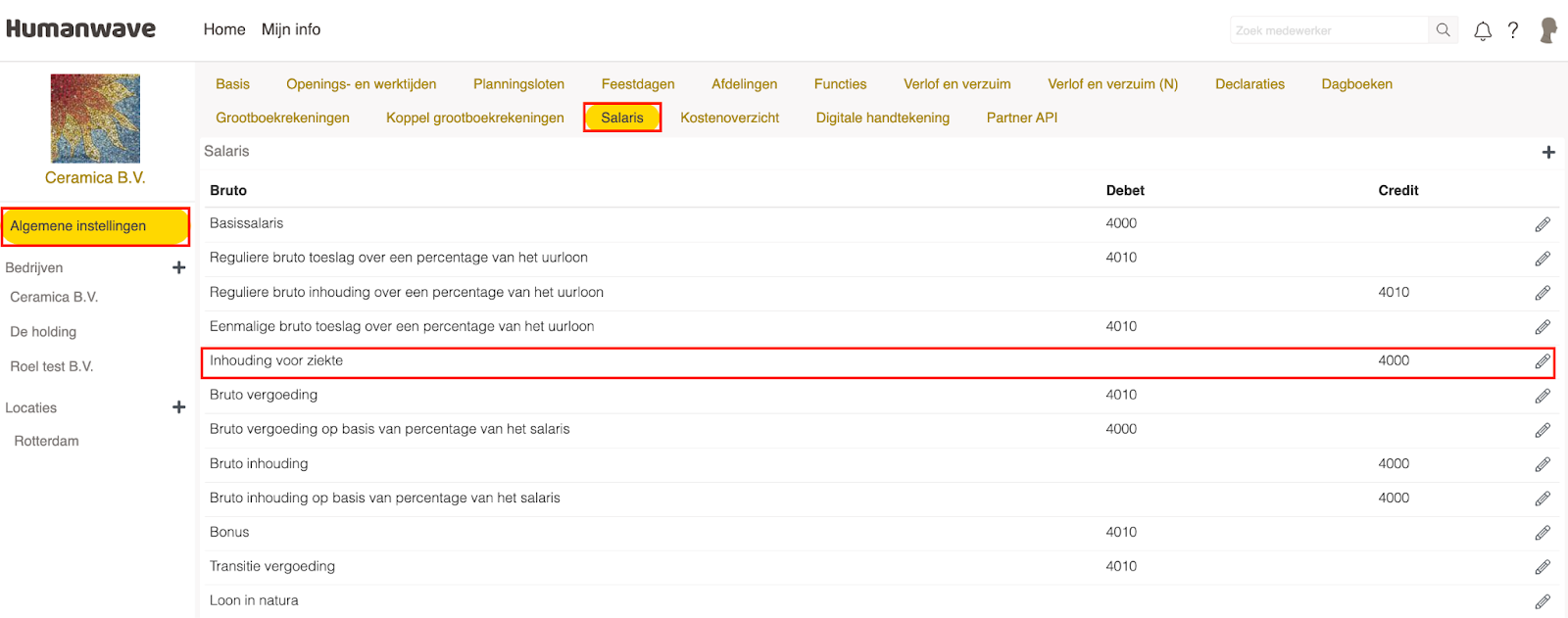Screen dimensions: 1568x618
Task: Open the Partner API tab
Action: coord(1022,118)
